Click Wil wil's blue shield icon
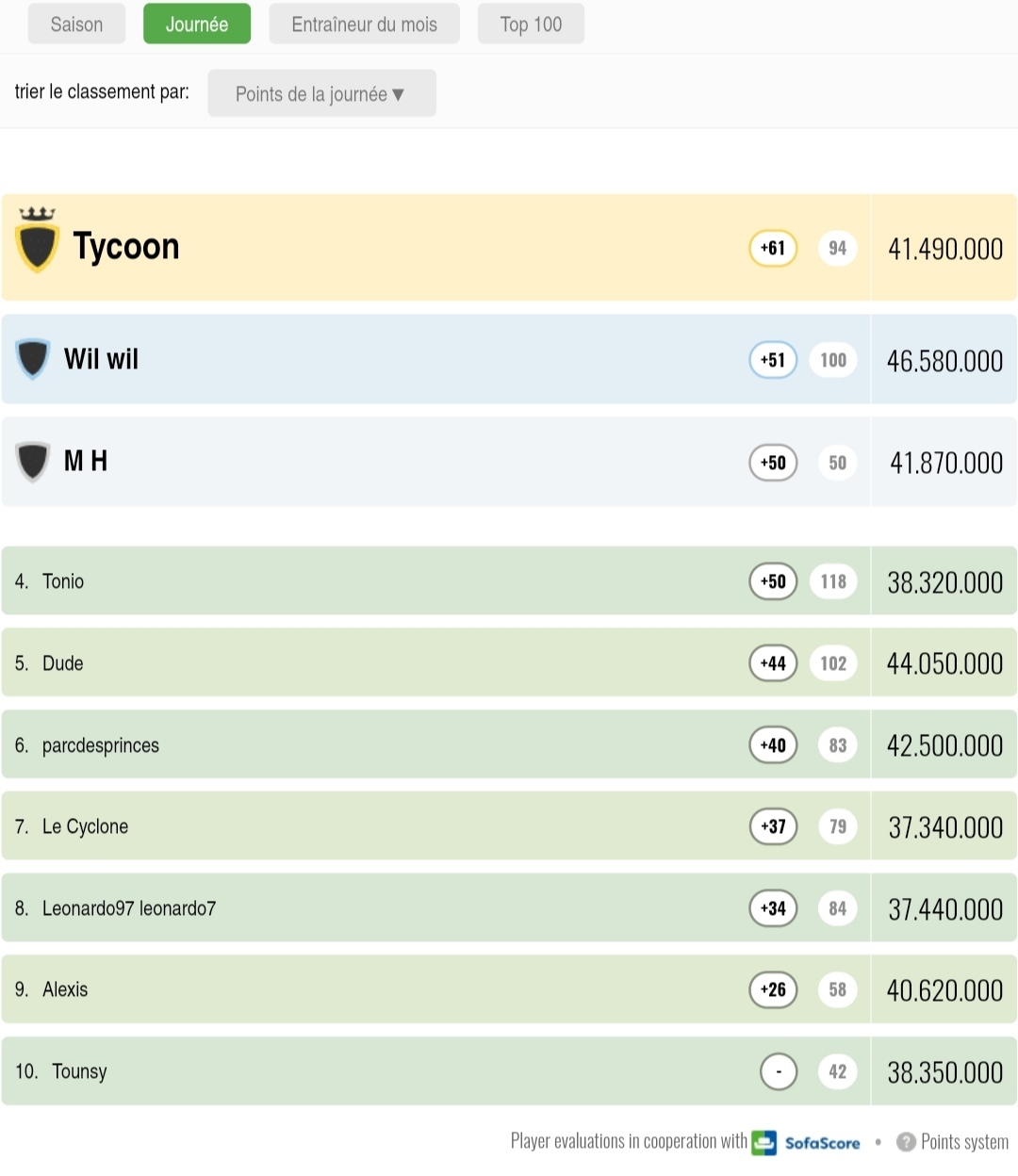 click(x=33, y=359)
